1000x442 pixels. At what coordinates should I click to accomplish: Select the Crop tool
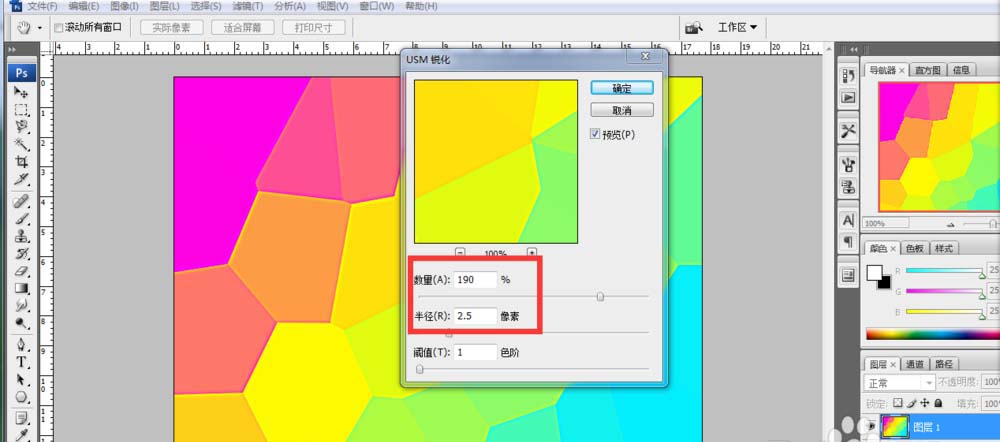pyautogui.click(x=21, y=162)
